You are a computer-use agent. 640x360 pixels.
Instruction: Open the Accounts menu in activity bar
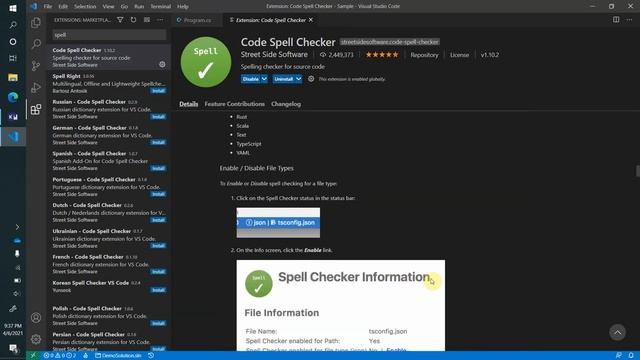coord(36,318)
